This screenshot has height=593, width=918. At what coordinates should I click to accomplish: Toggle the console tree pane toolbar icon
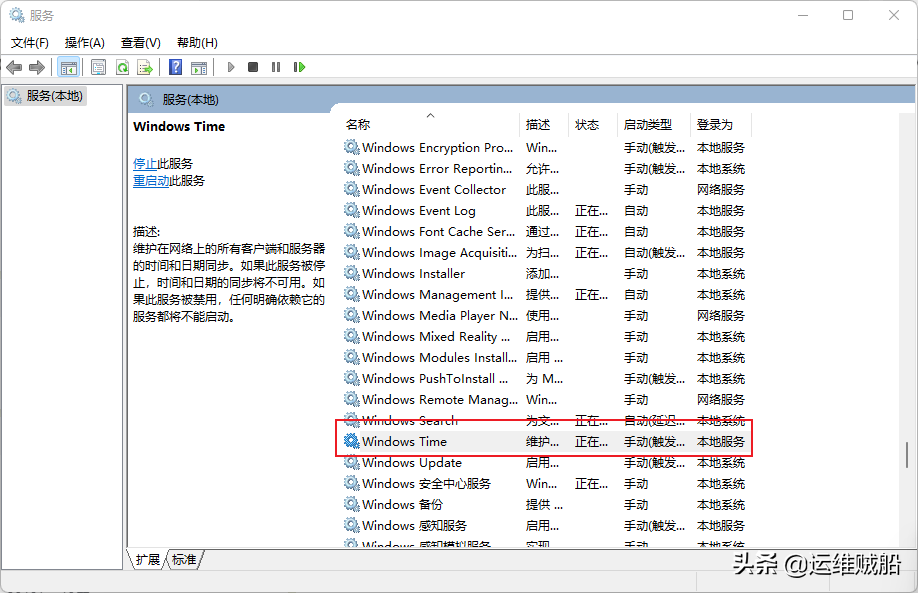(x=68, y=67)
